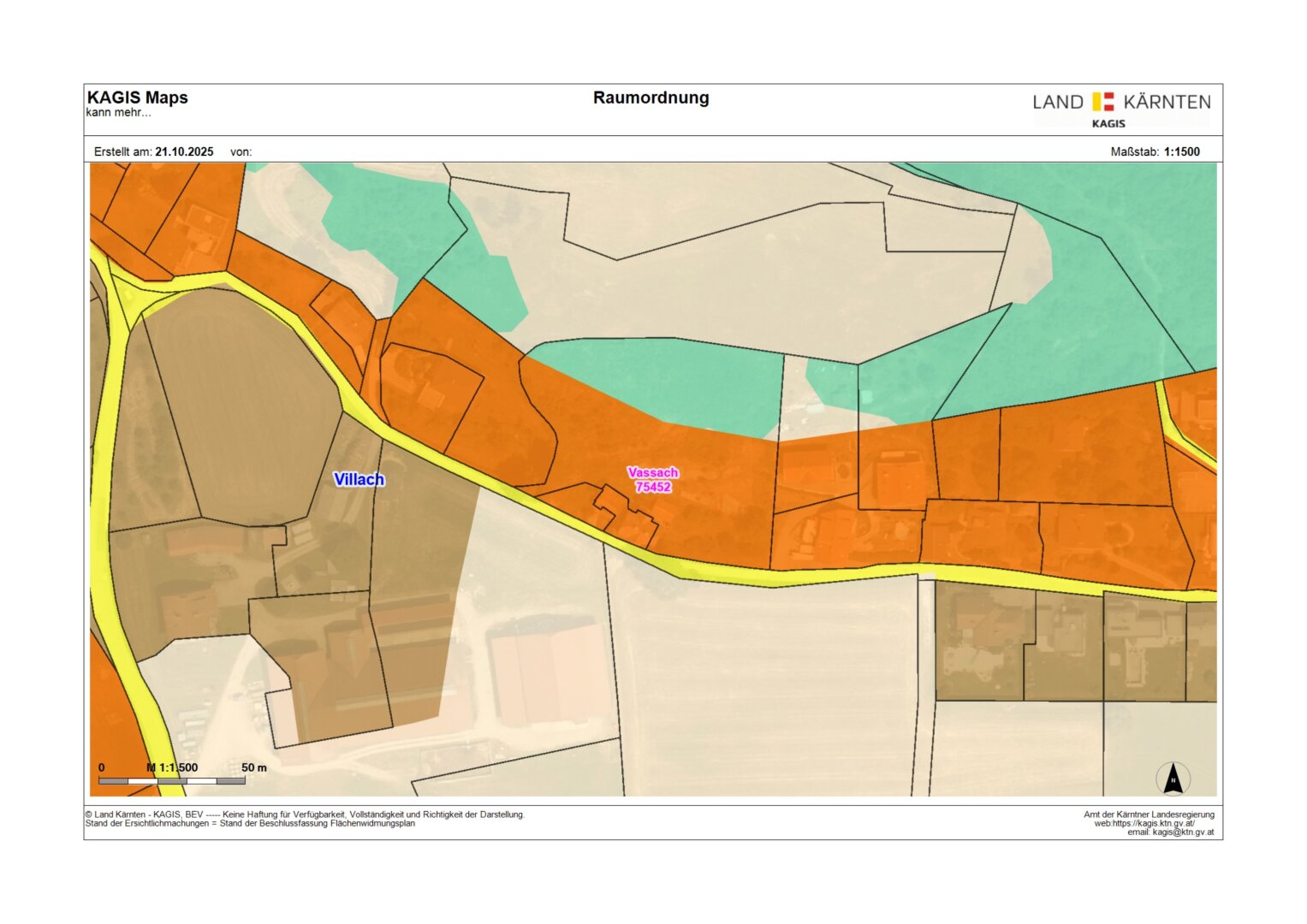Click the 'von:' author field
The image size is (1307, 924).
click(241, 151)
